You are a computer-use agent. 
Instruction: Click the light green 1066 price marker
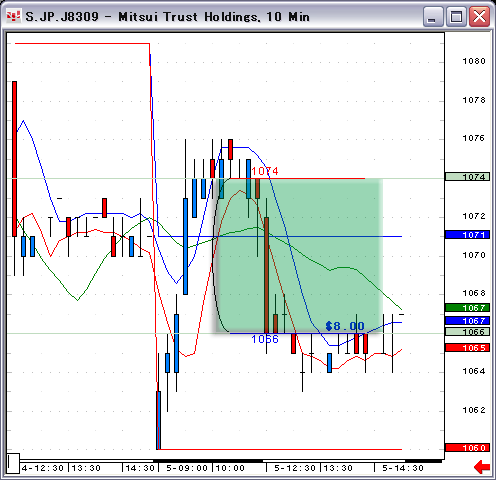tap(467, 332)
